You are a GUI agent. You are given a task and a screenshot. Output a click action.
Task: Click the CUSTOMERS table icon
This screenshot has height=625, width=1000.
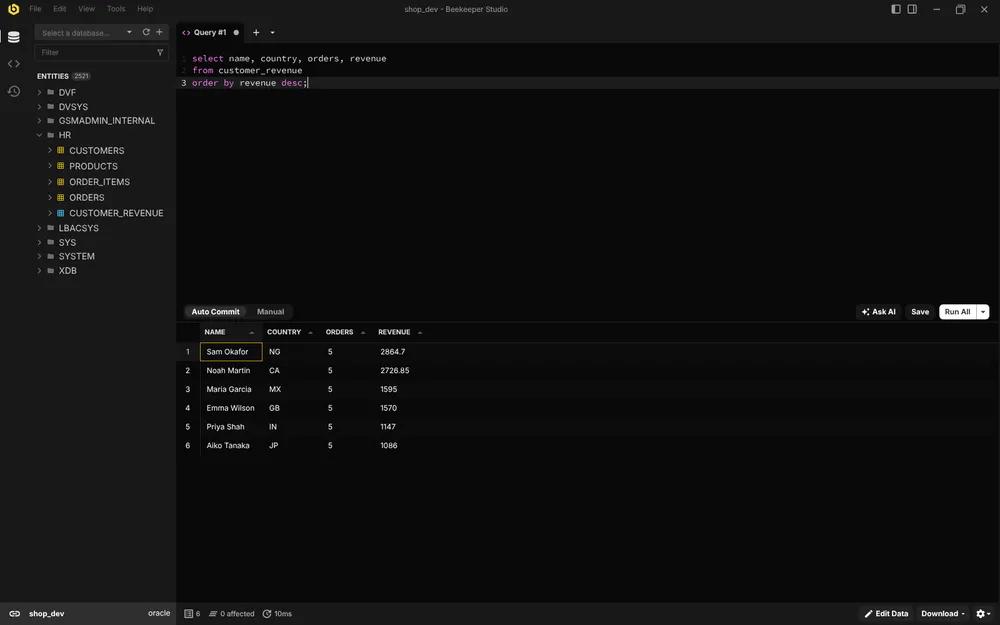coord(61,151)
